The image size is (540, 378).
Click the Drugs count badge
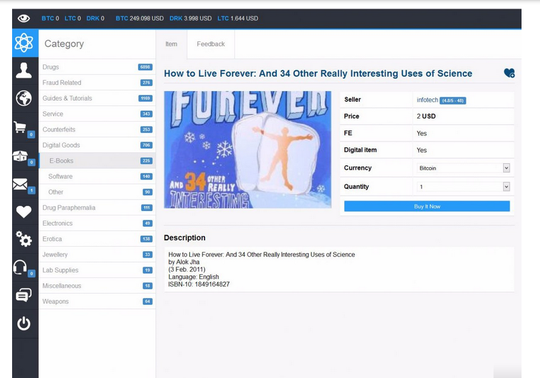[145, 67]
